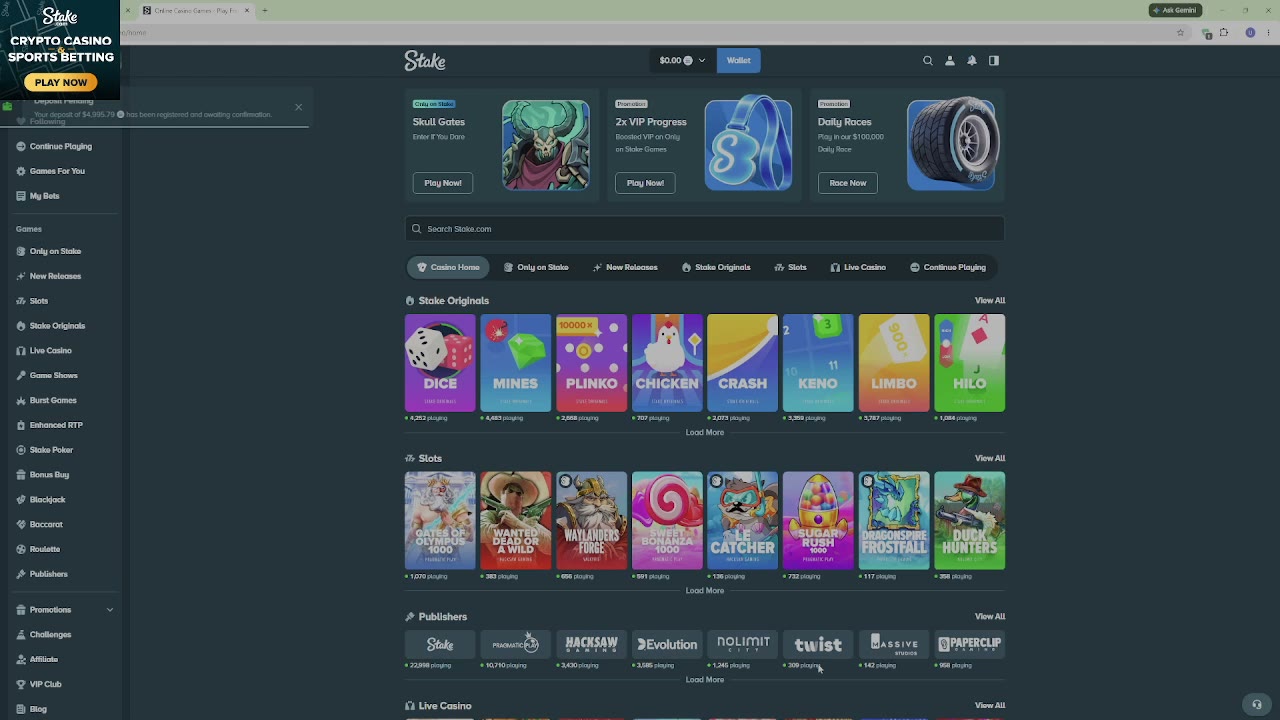The image size is (1280, 720).
Task: Expand the Promotions section in sidebar
Action: [x=110, y=610]
